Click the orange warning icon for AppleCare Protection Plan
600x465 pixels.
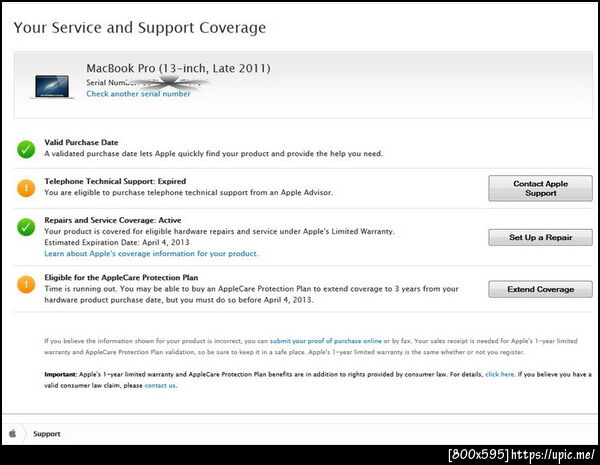tap(26, 284)
